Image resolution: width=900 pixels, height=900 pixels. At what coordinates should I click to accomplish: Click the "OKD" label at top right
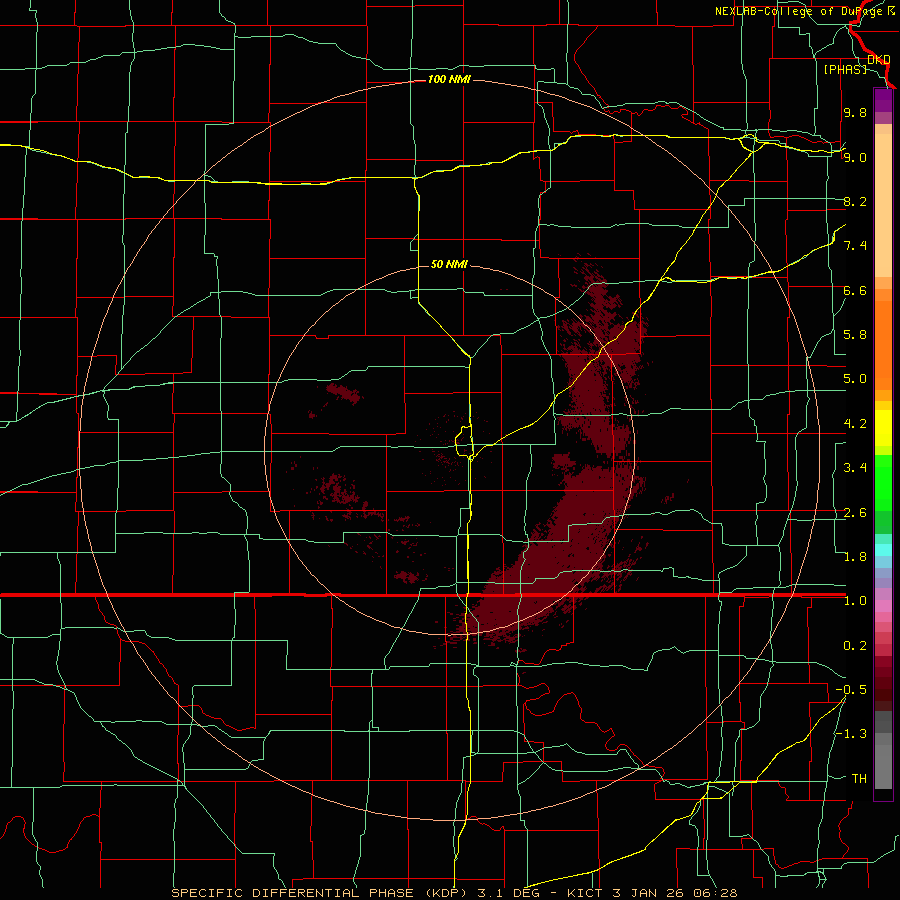[879, 60]
